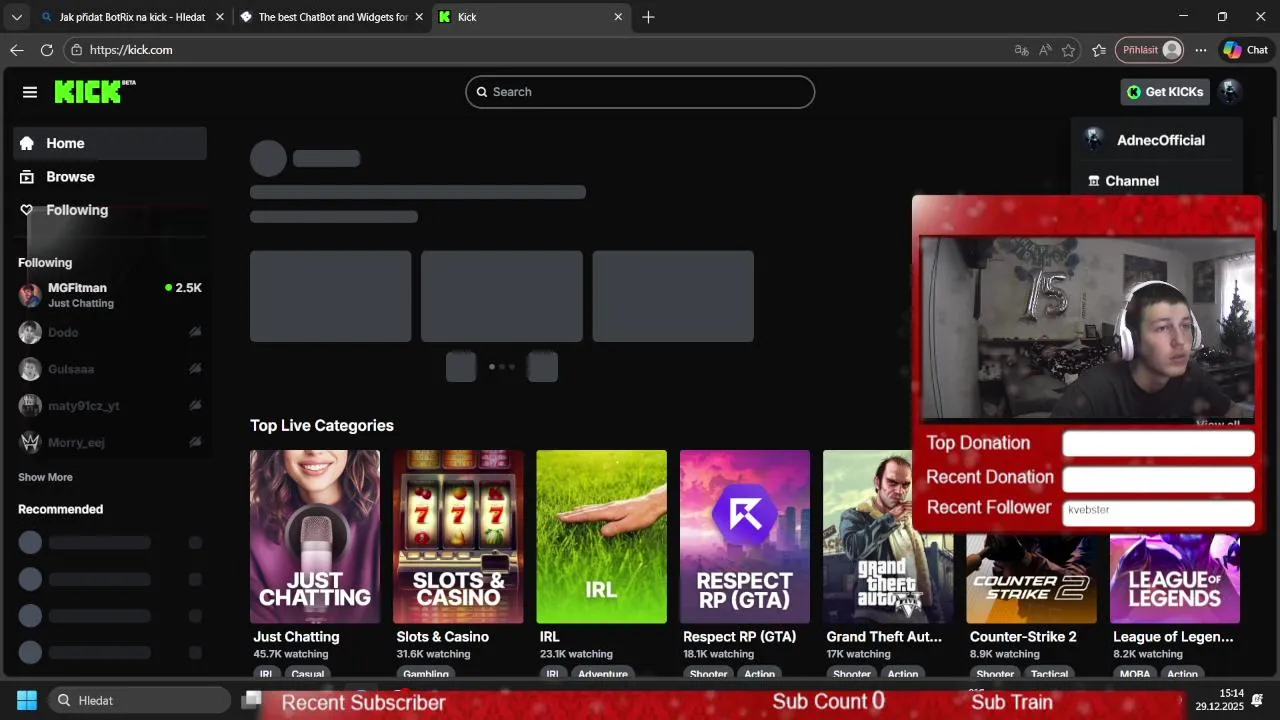The height and width of the screenshot is (720, 1280).
Task: Click the Kick search field
Action: coord(640,92)
